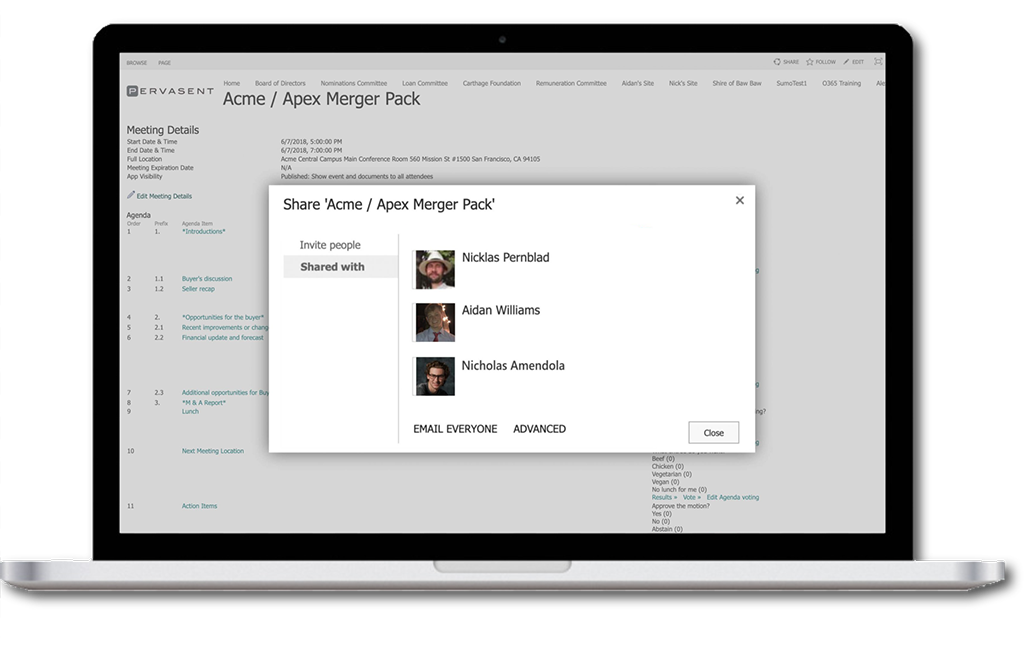1024x662 pixels.
Task: Open Financial update and forecast item
Action: click(x=223, y=338)
